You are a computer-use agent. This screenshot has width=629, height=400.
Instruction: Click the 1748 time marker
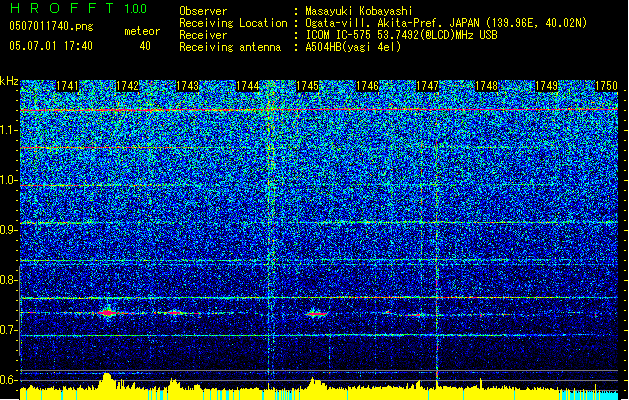click(x=486, y=86)
